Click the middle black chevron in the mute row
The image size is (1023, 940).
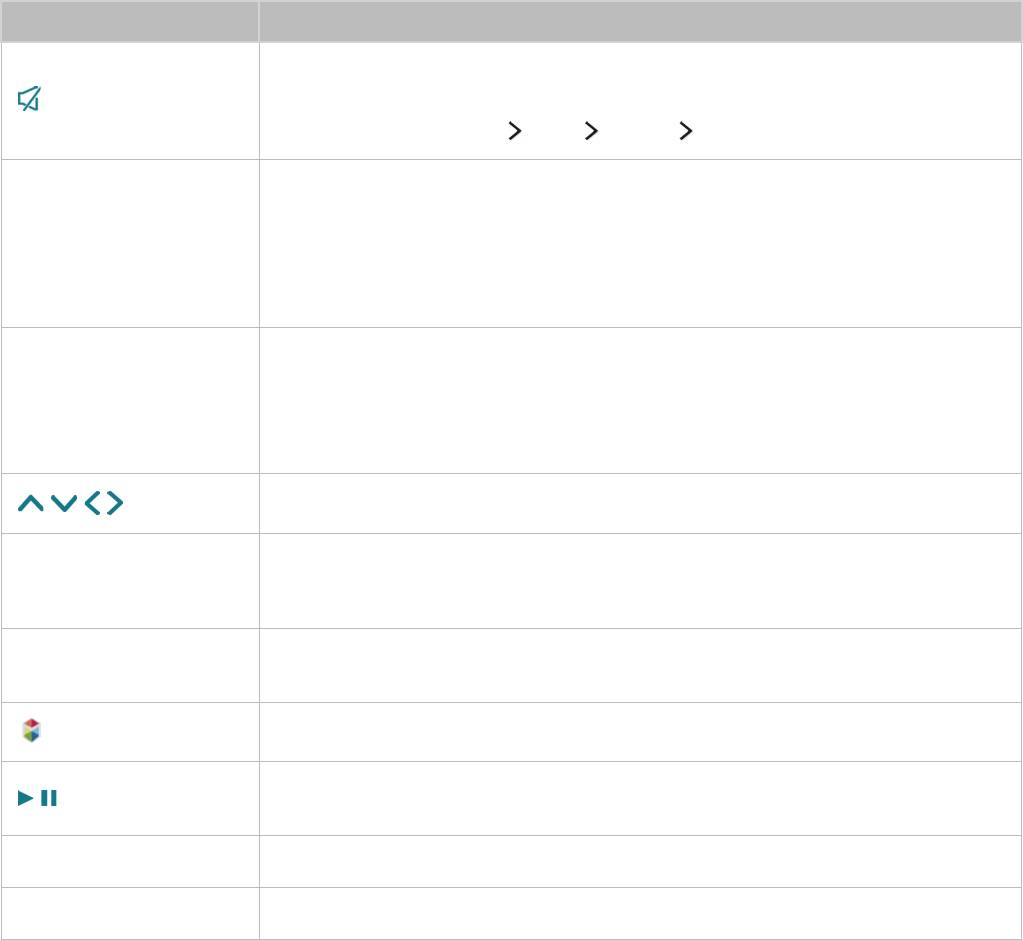click(x=591, y=130)
